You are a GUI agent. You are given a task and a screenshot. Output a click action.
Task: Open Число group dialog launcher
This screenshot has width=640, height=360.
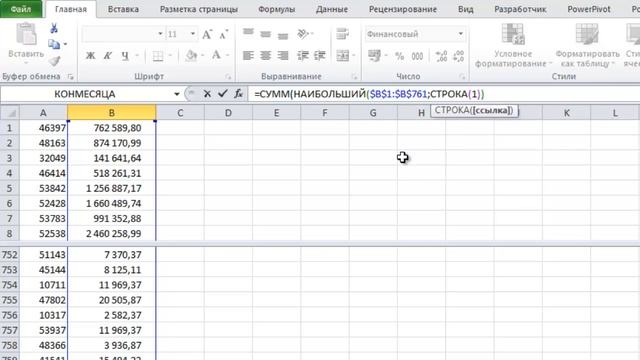(x=462, y=76)
